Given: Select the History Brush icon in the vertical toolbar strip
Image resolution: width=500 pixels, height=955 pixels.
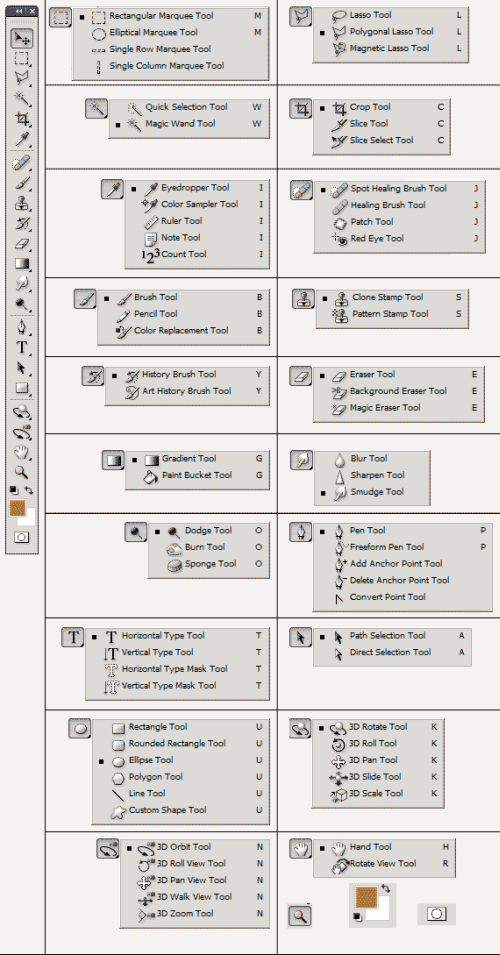Looking at the screenshot, I should [x=22, y=224].
